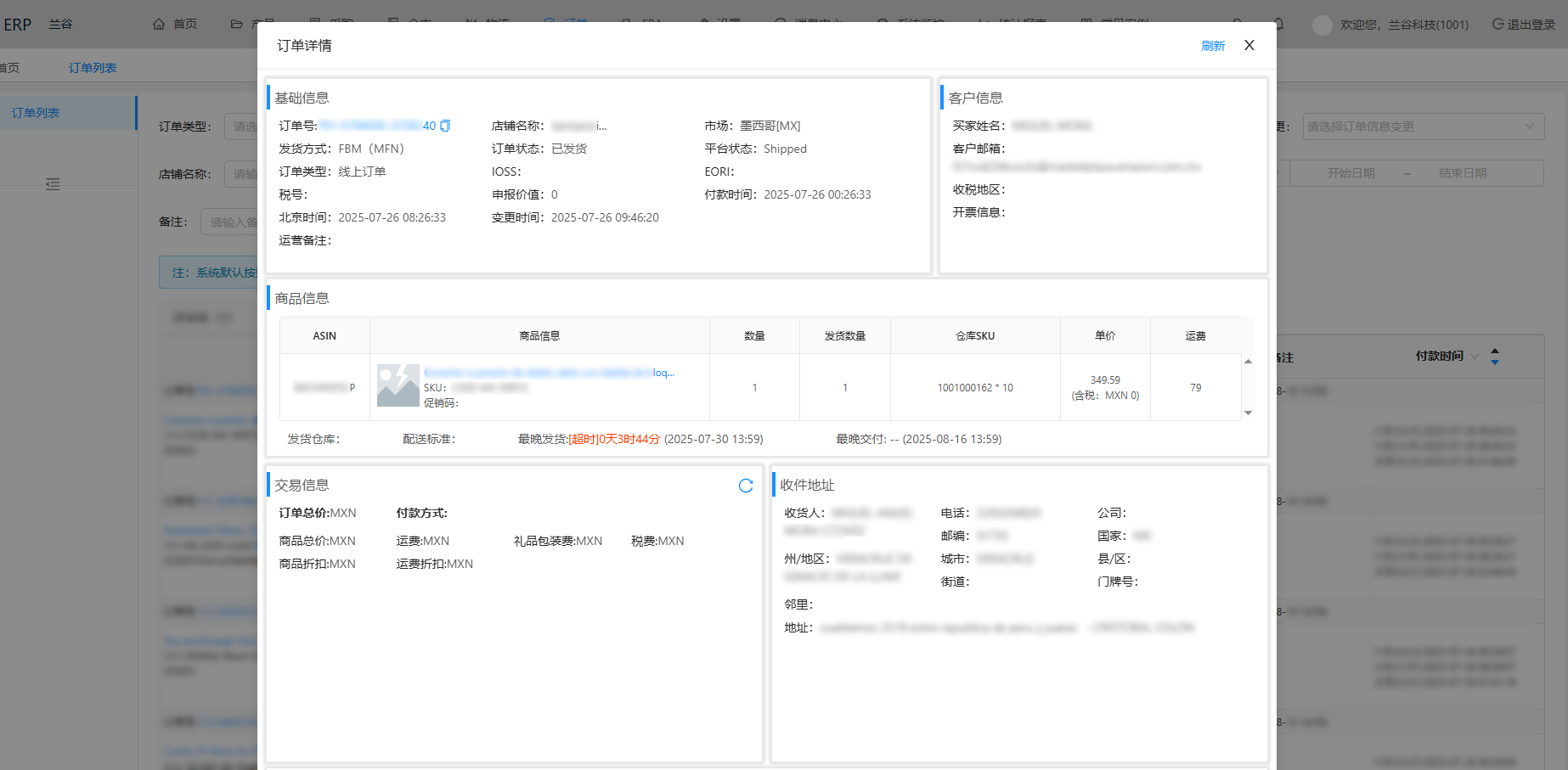The height and width of the screenshot is (770, 1568).
Task: Select 订单列表 in the left sidebar
Action: [x=36, y=113]
